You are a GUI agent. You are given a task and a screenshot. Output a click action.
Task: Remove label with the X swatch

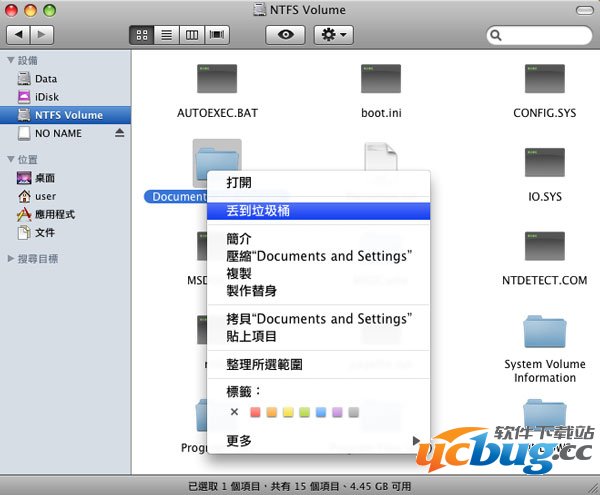[x=234, y=412]
